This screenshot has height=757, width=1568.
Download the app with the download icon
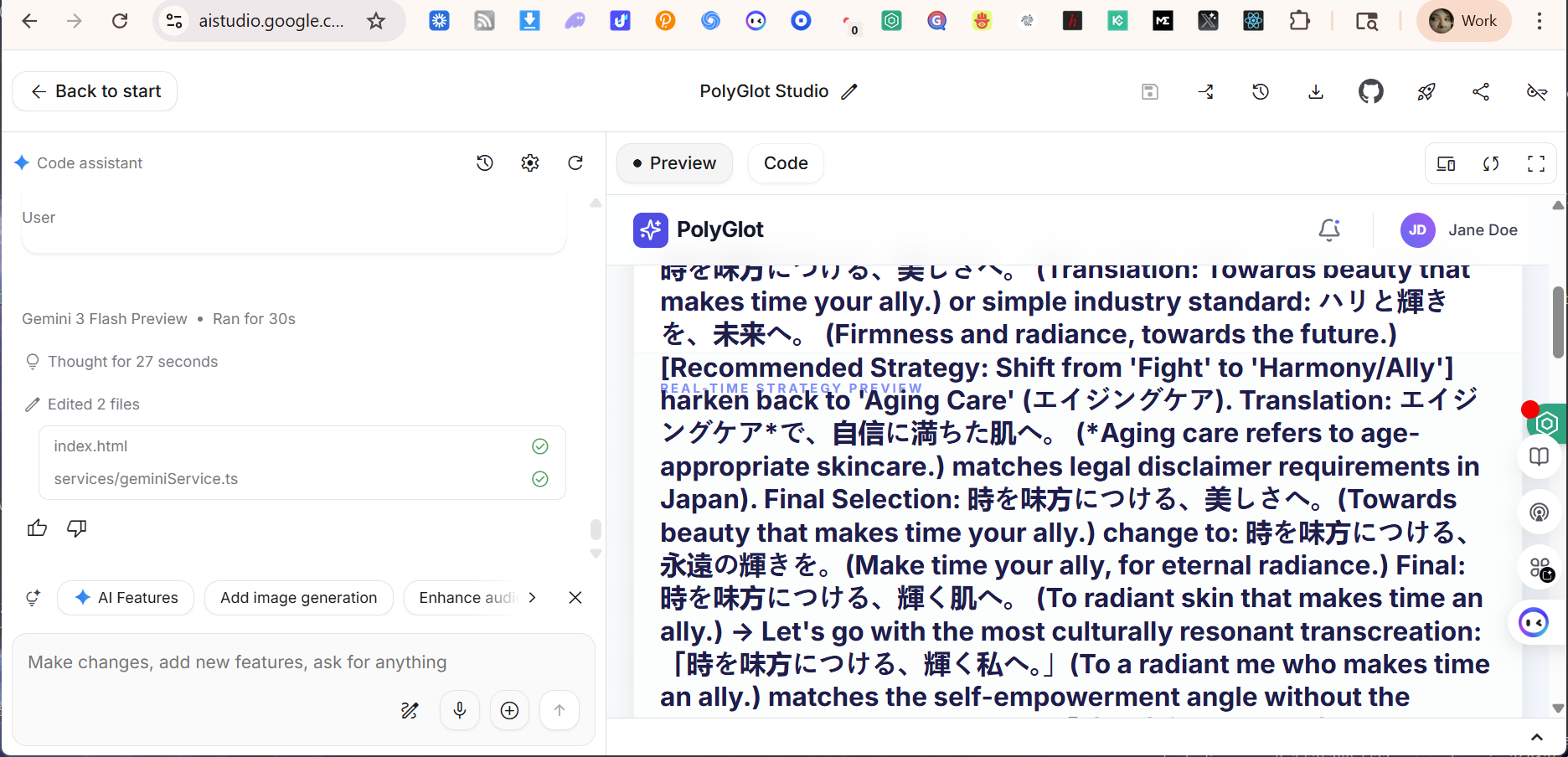click(x=1316, y=91)
